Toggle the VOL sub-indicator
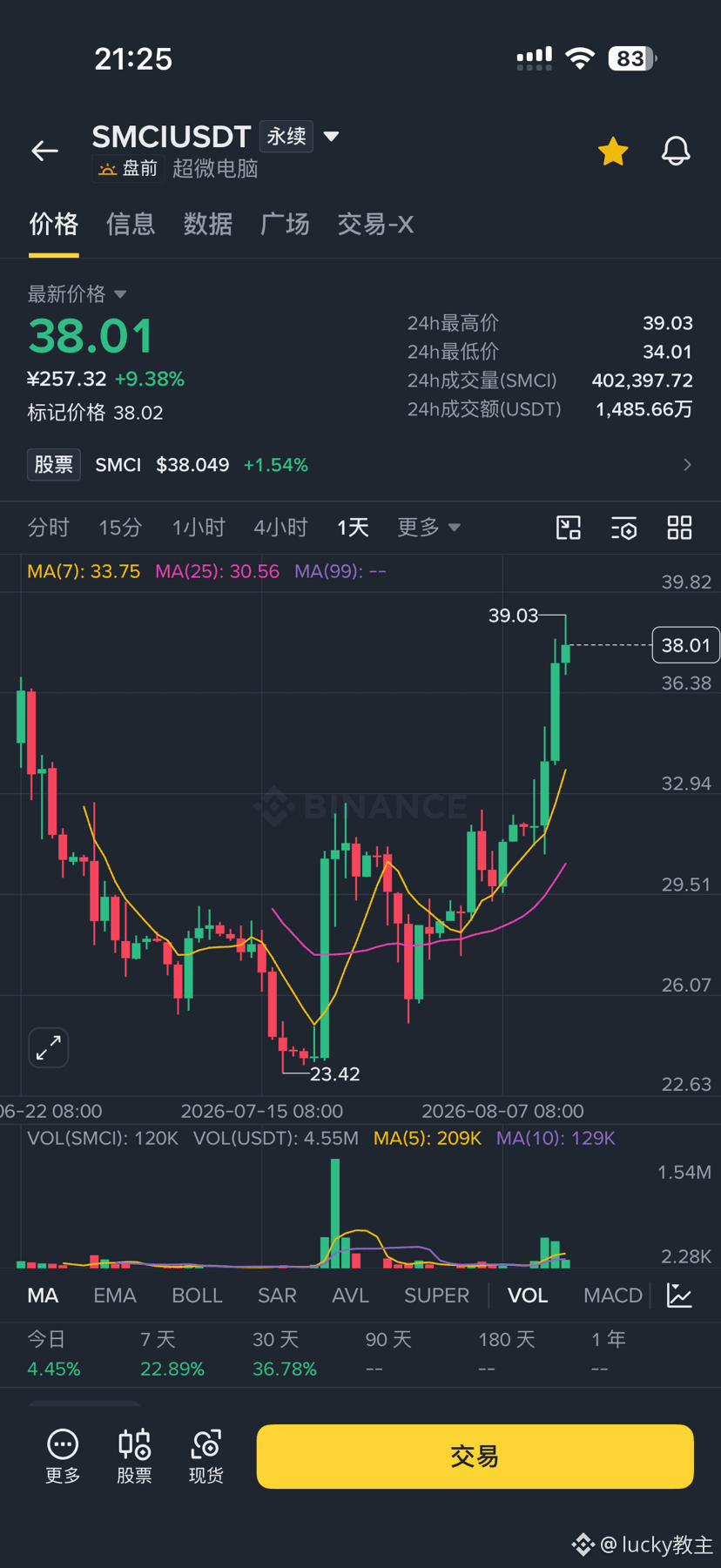The width and height of the screenshot is (721, 1568). coord(528,1295)
